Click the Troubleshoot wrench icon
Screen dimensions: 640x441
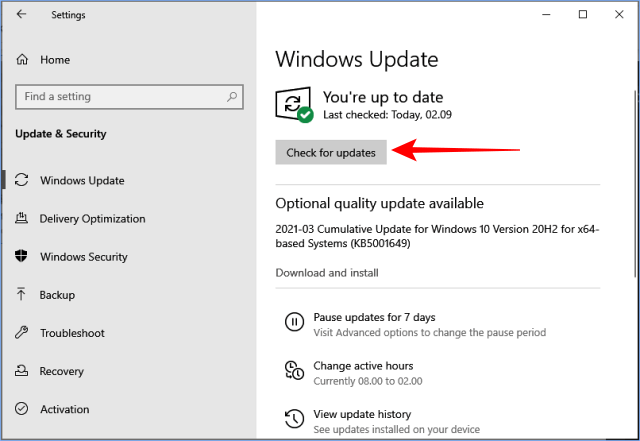[21, 332]
